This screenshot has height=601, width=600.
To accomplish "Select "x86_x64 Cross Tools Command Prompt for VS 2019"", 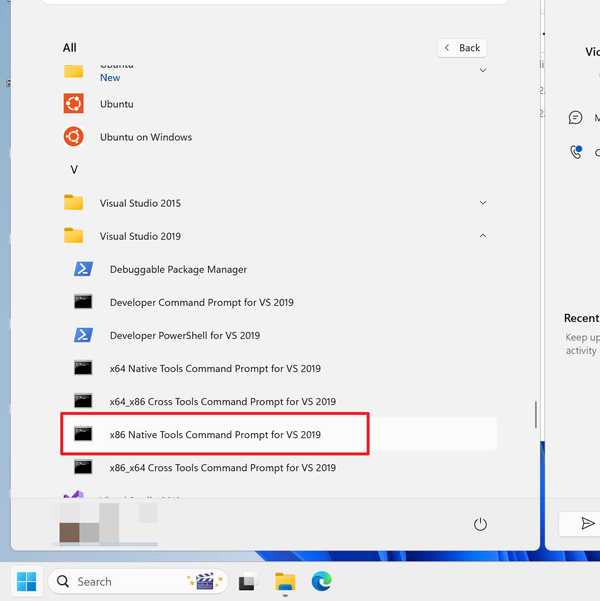I will pos(223,468).
